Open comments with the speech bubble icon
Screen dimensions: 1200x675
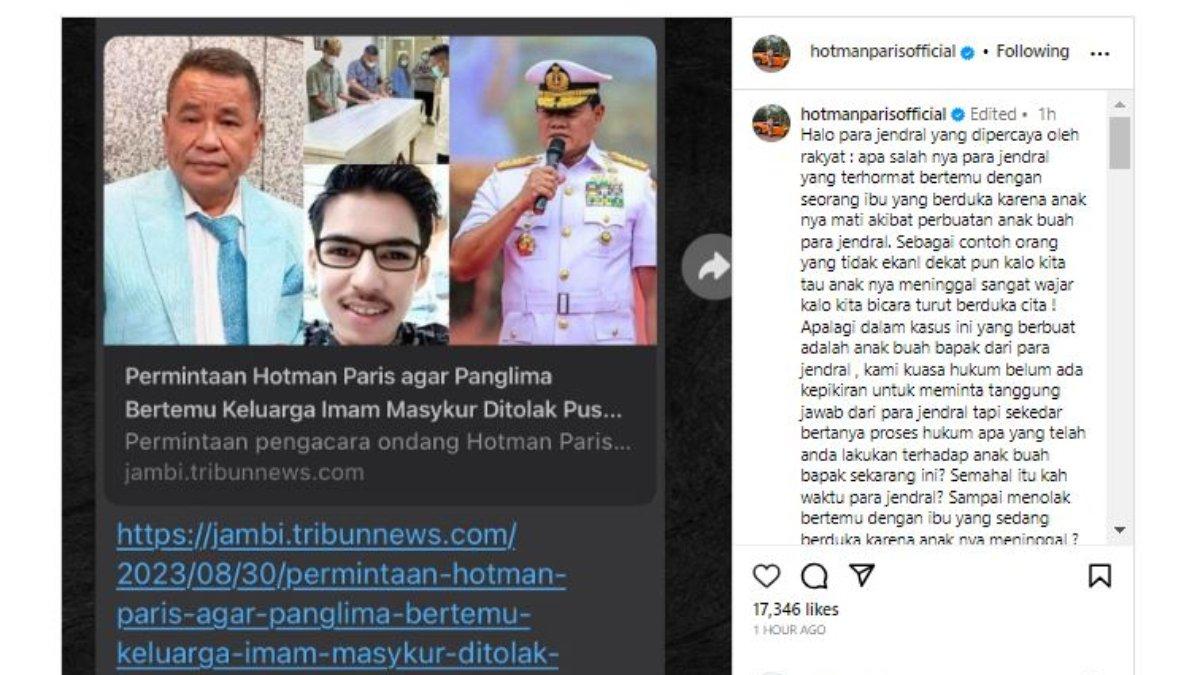pyautogui.click(x=814, y=576)
